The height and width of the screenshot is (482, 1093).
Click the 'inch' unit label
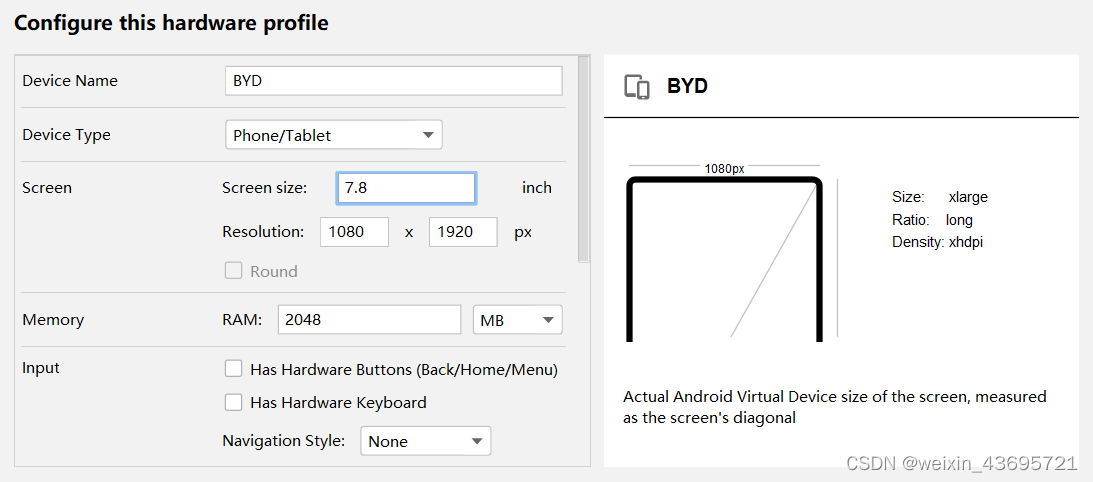pyautogui.click(x=537, y=188)
